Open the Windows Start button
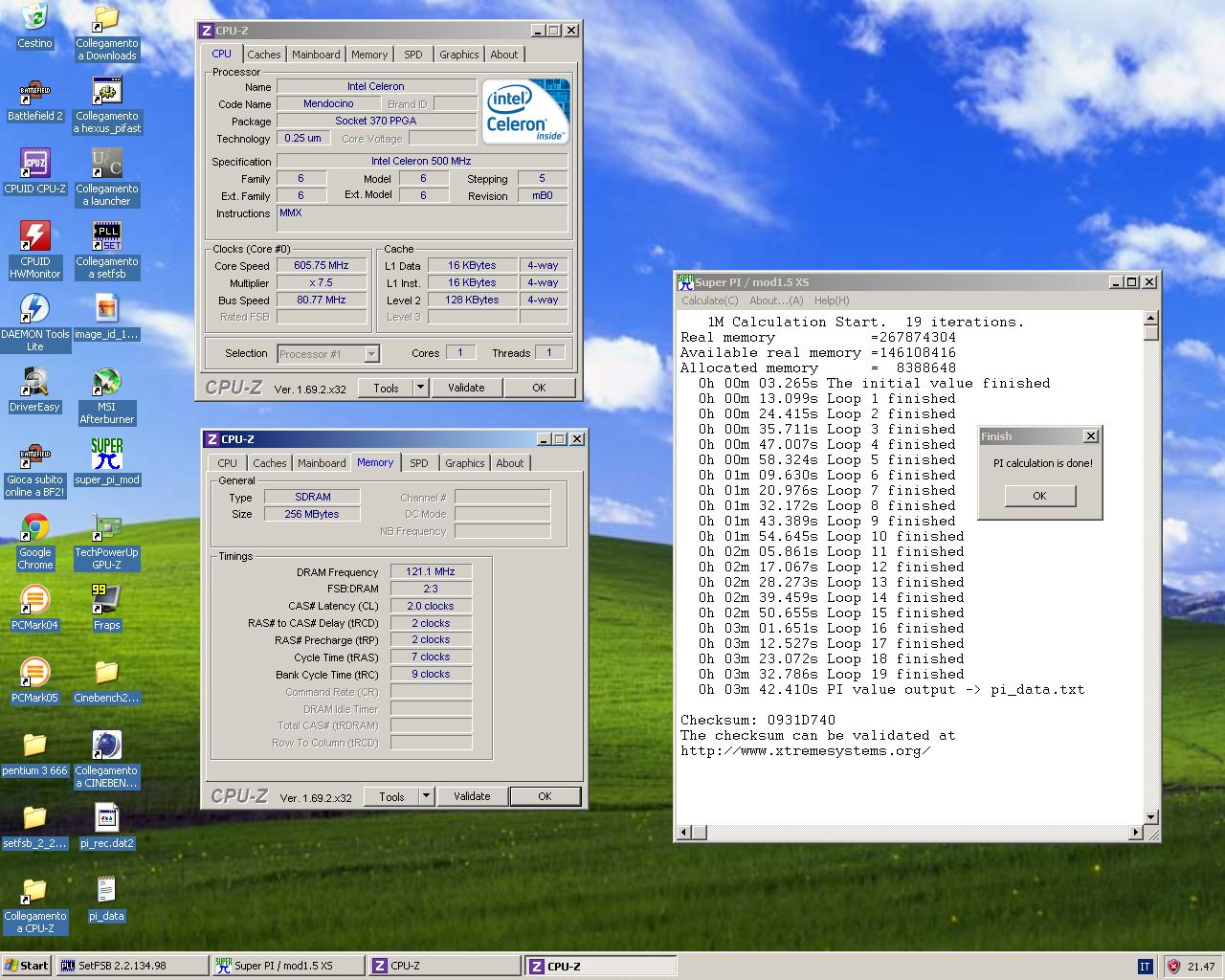This screenshot has height=980, width=1225. click(x=27, y=966)
